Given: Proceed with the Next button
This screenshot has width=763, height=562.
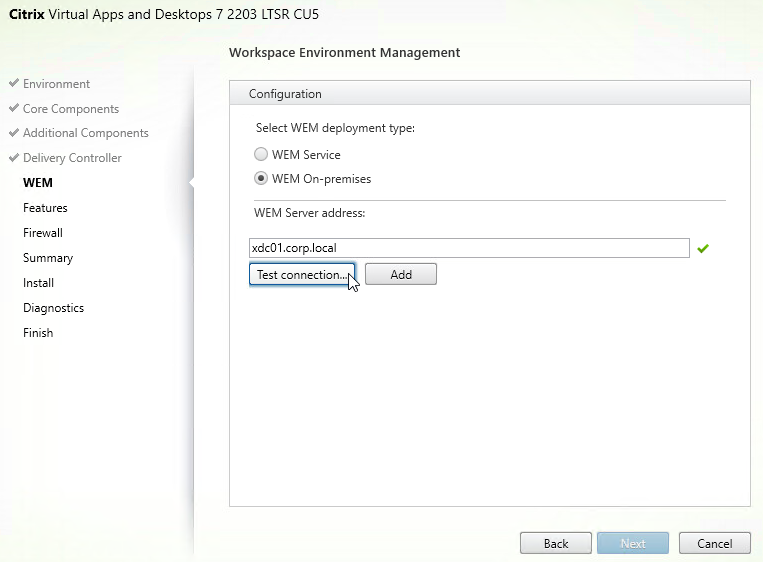Looking at the screenshot, I should point(633,543).
